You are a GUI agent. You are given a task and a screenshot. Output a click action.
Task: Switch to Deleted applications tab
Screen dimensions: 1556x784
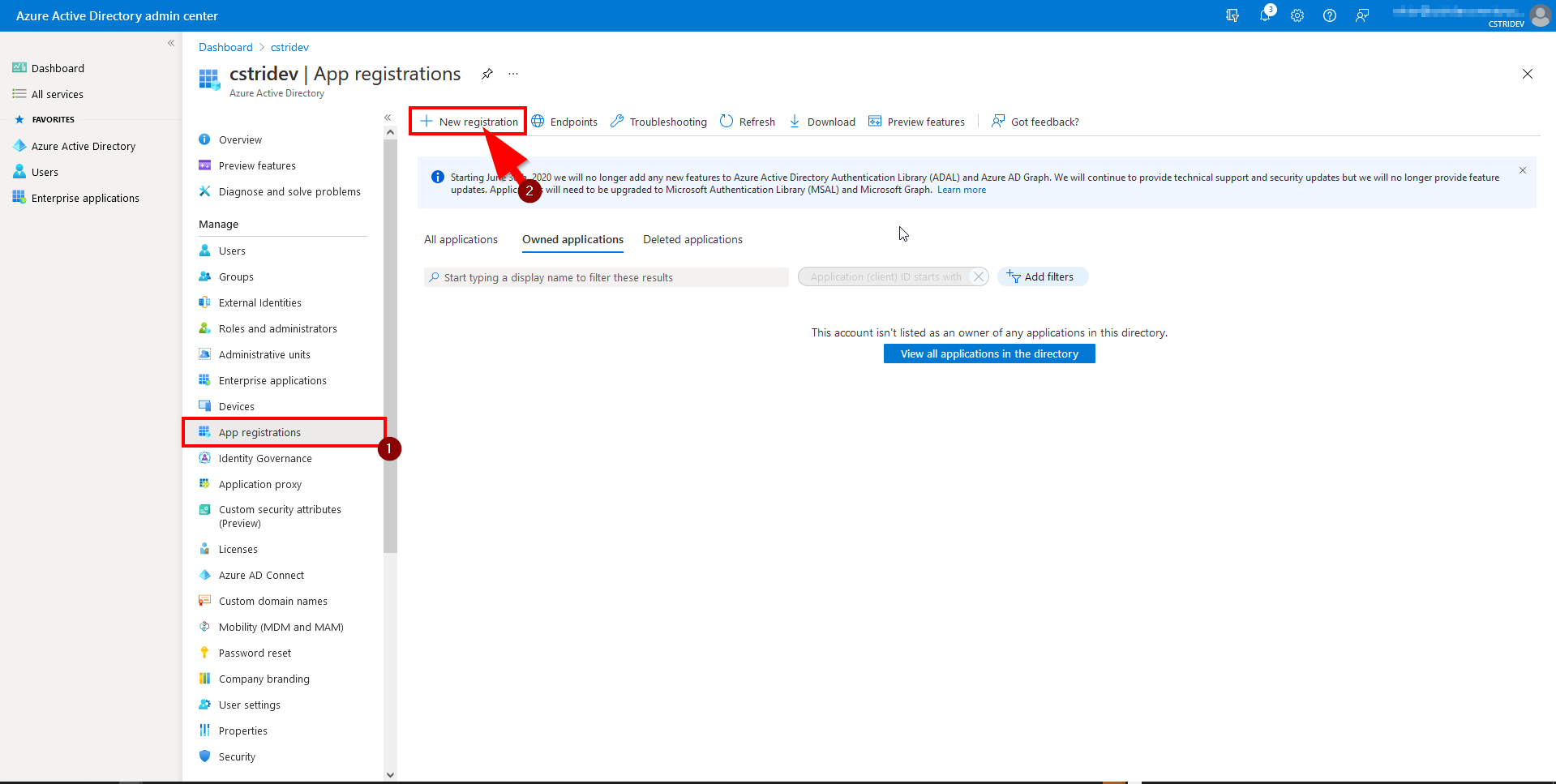coord(692,239)
